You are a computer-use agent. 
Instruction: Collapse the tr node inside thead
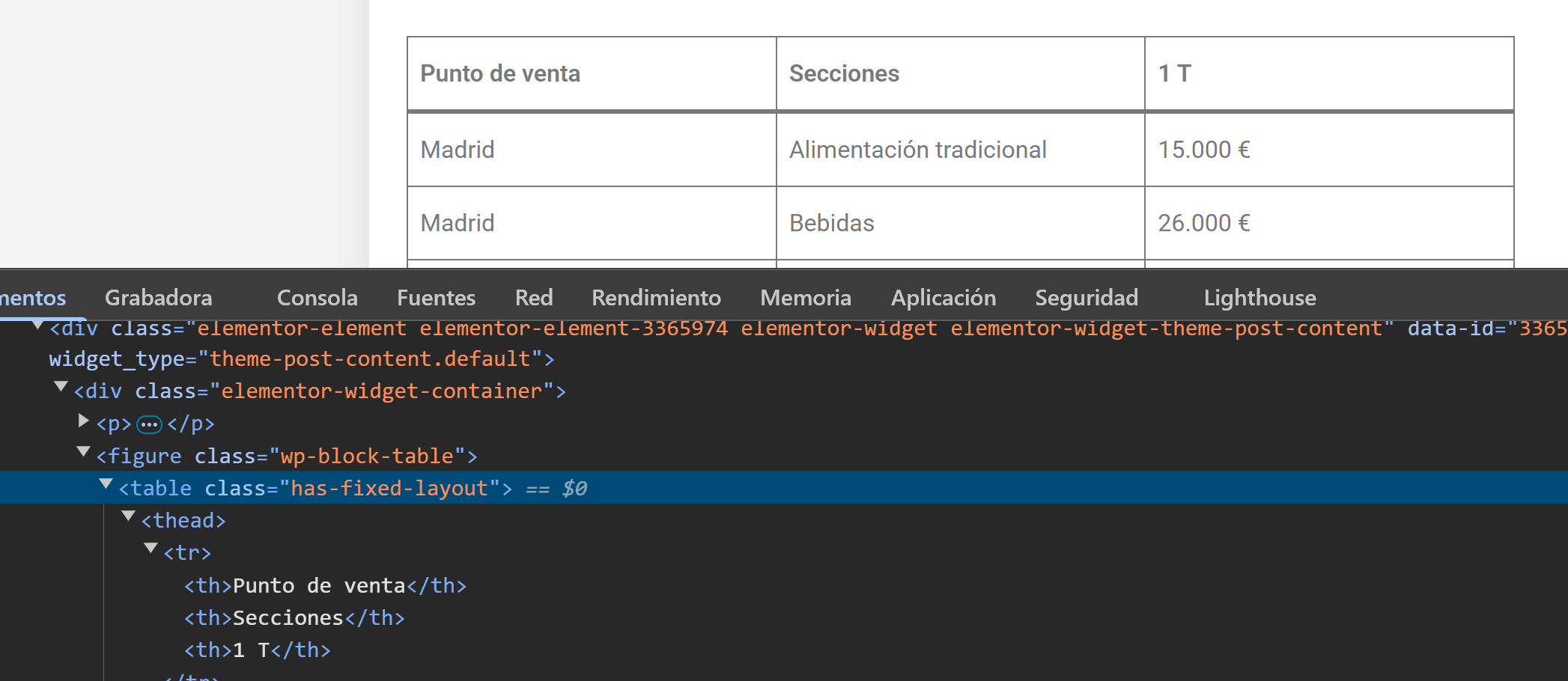[x=151, y=549]
